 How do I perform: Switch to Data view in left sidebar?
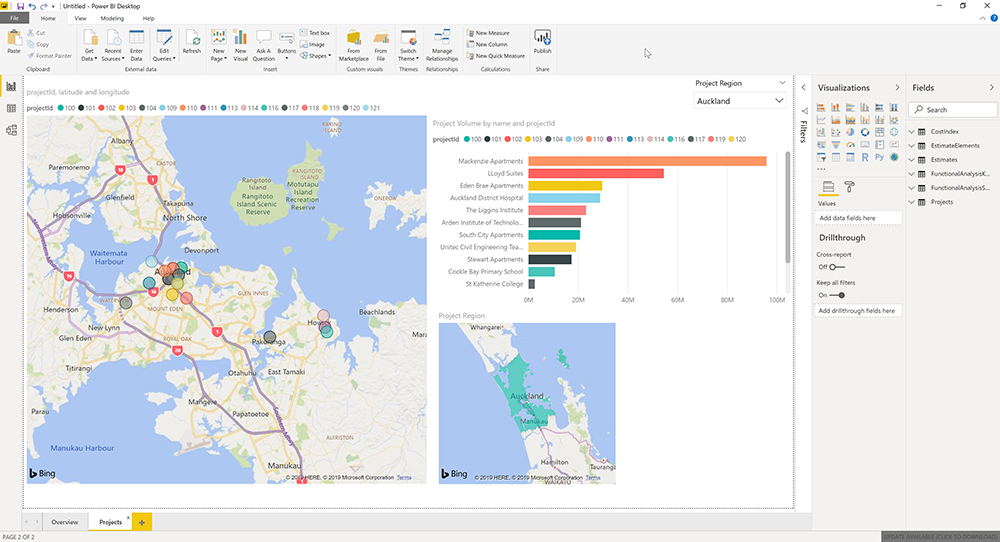[11, 108]
